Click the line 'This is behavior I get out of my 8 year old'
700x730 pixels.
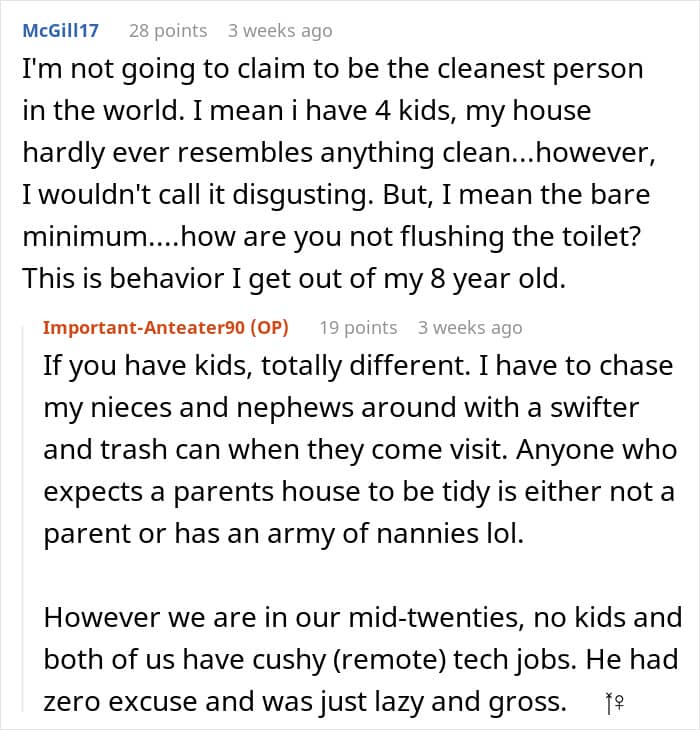(x=294, y=278)
